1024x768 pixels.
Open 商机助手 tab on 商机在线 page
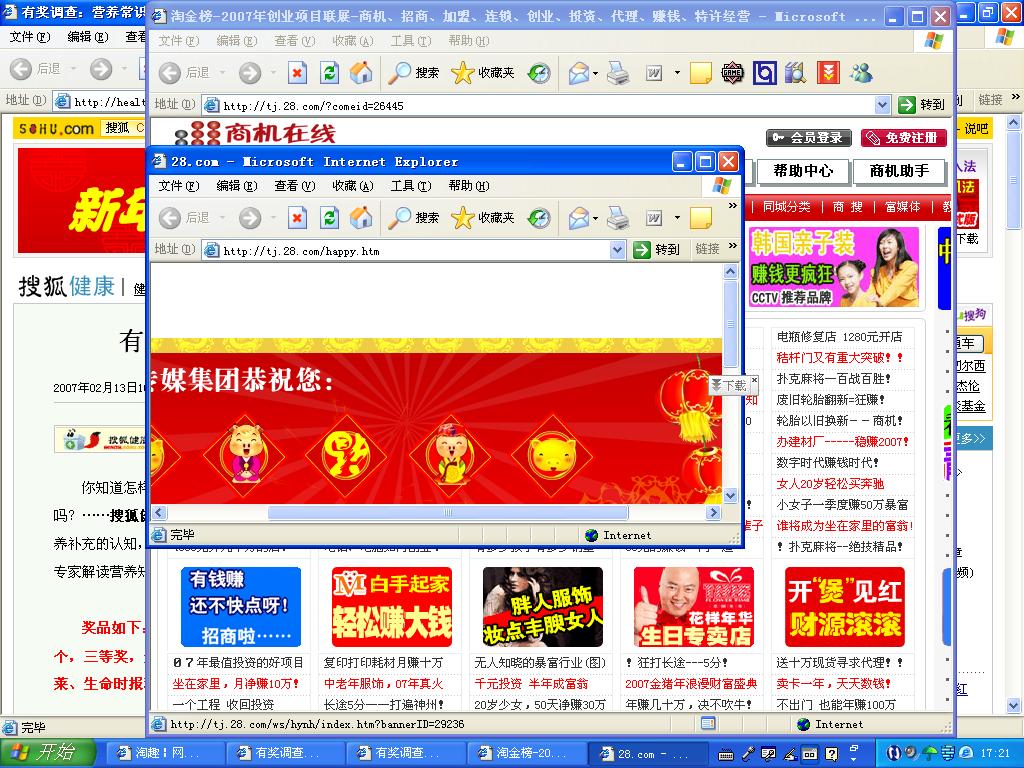point(899,171)
